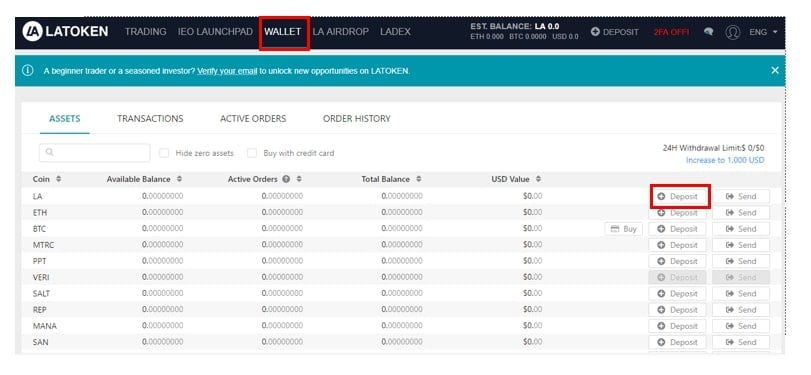The width and height of the screenshot is (811, 375).
Task: Open the TRADING menu
Action: (145, 32)
